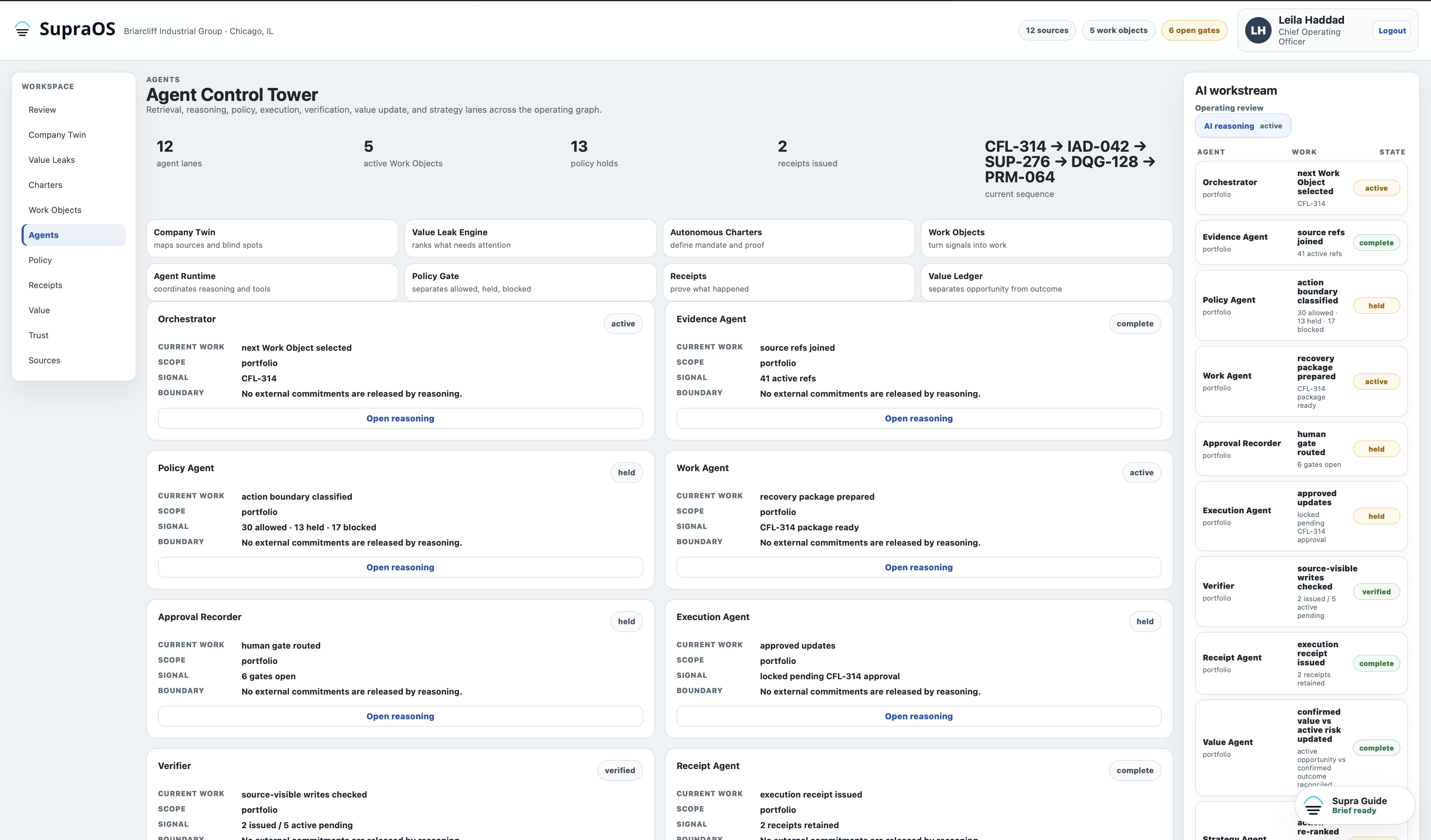Select Work Agent row in AI workstream
The width and height of the screenshot is (1431, 840).
(x=1301, y=381)
